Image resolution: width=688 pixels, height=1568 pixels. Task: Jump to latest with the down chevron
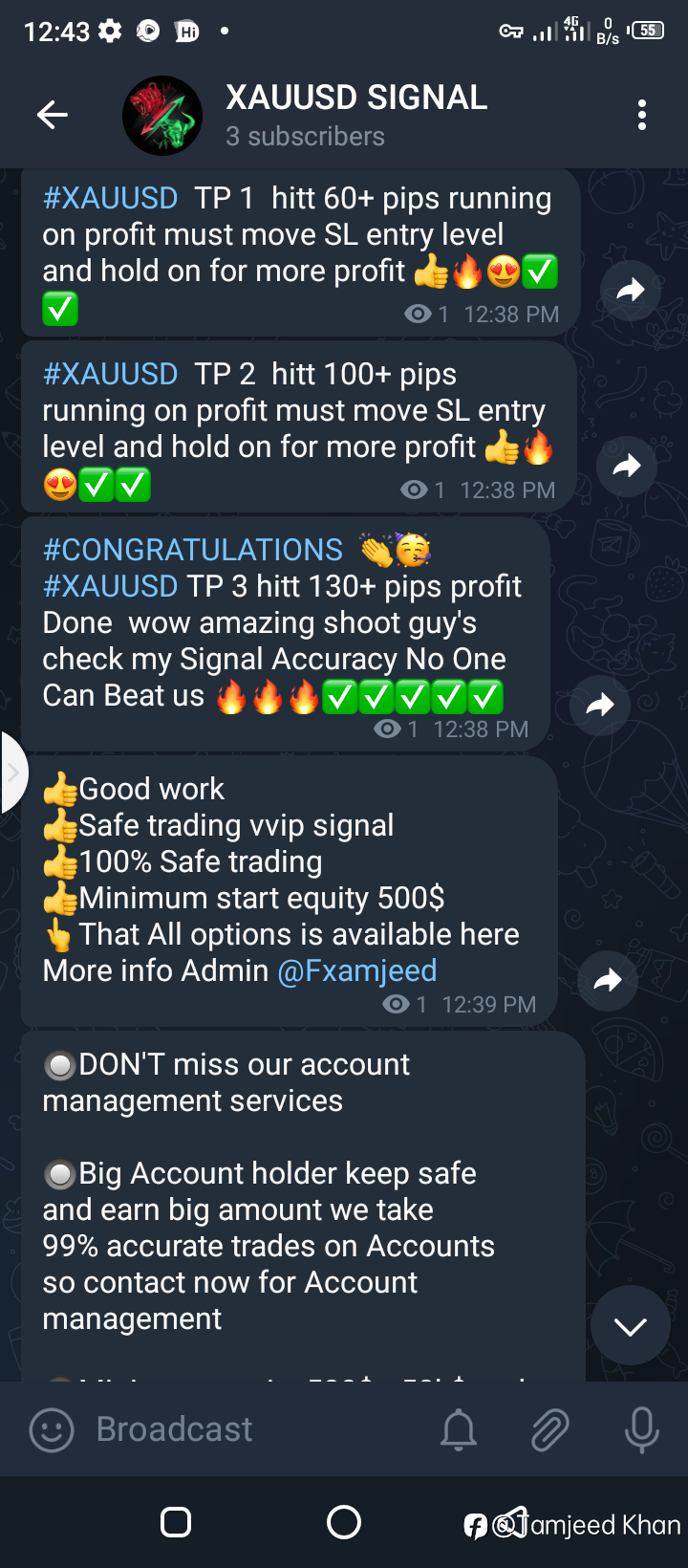[x=631, y=1326]
